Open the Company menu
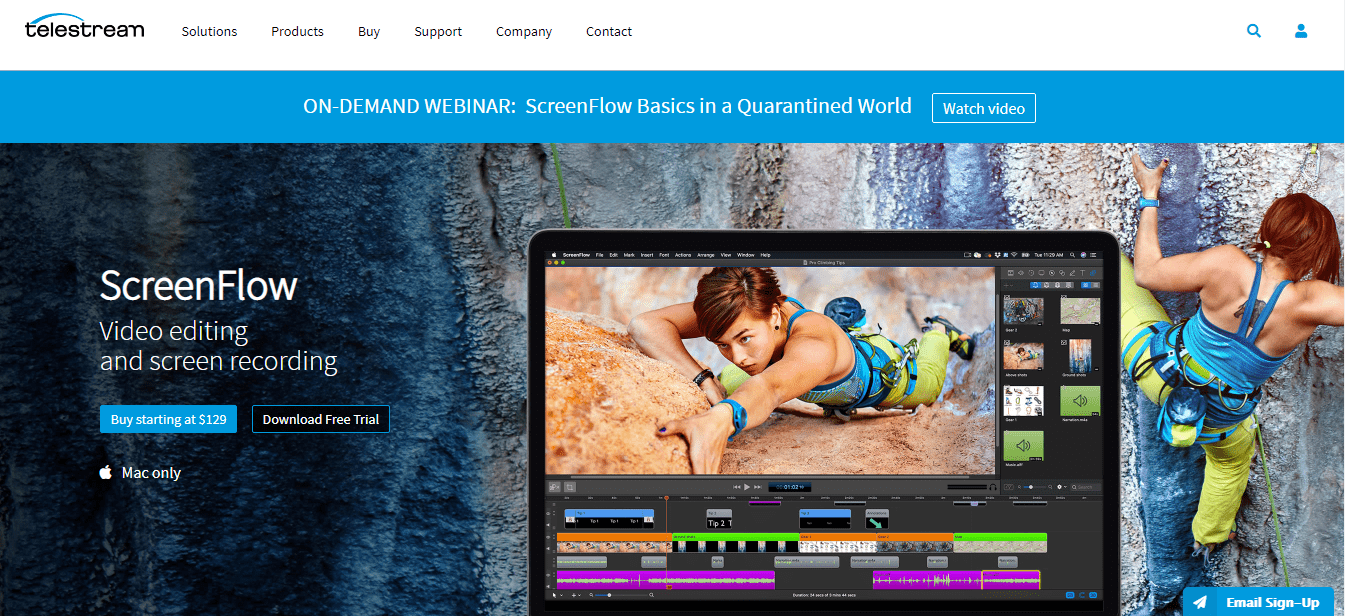Image resolution: width=1345 pixels, height=616 pixels. (524, 31)
